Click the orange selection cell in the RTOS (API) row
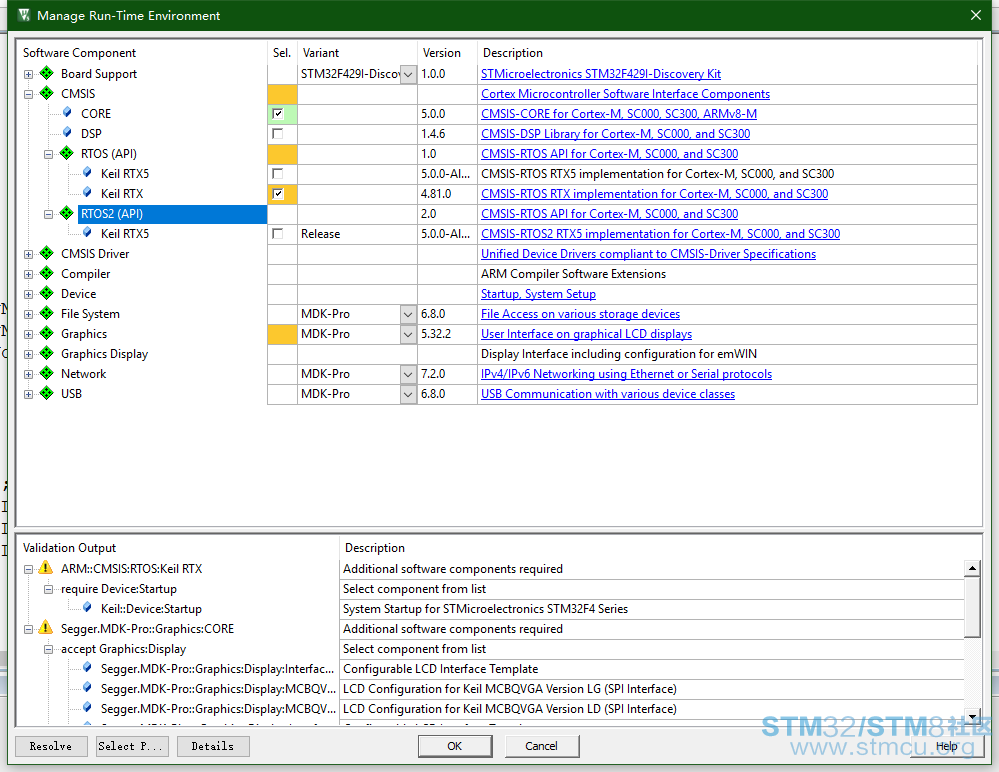Screen dimensions: 999x772 point(282,154)
